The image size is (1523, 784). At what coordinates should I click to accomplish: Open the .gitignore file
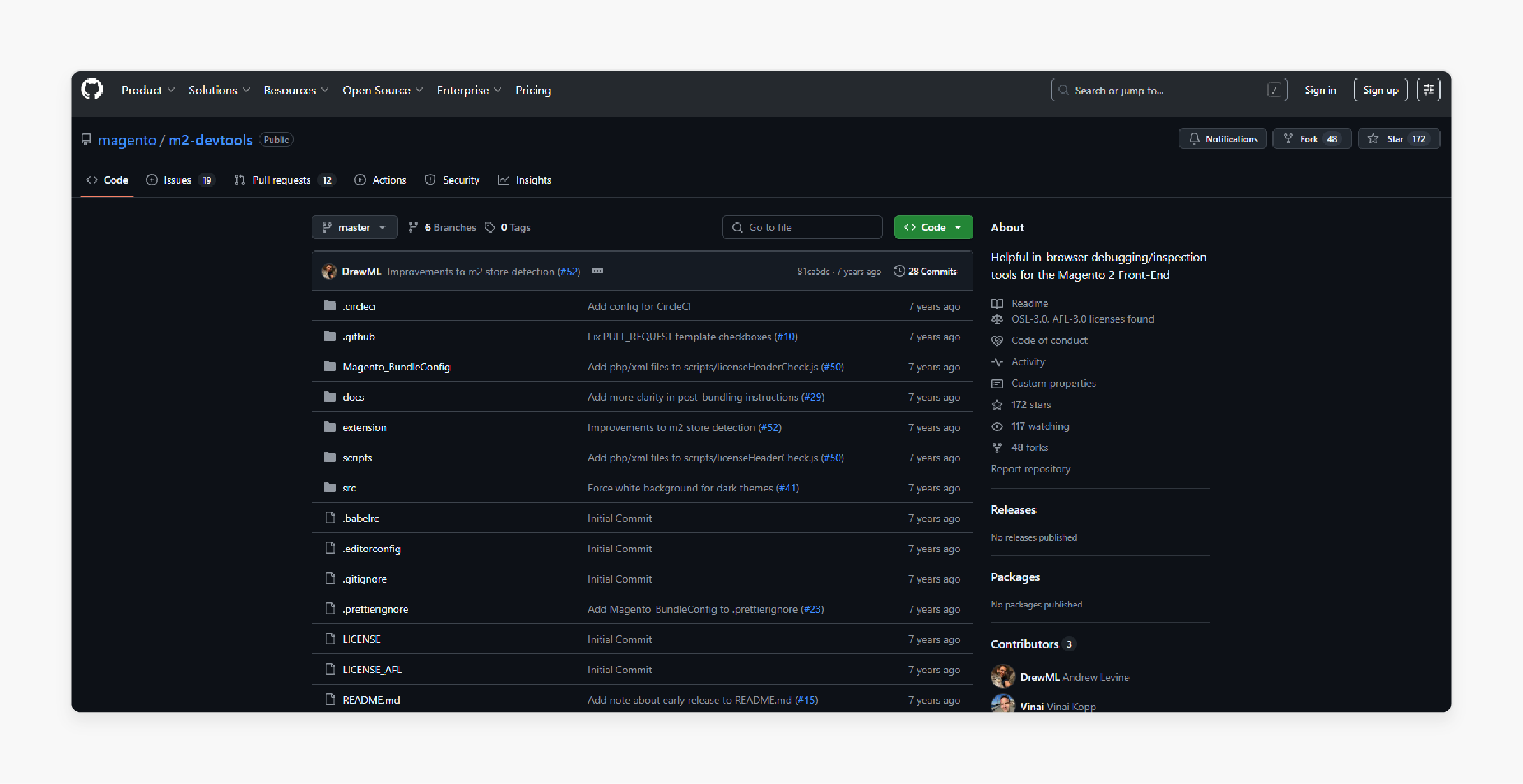click(x=364, y=579)
